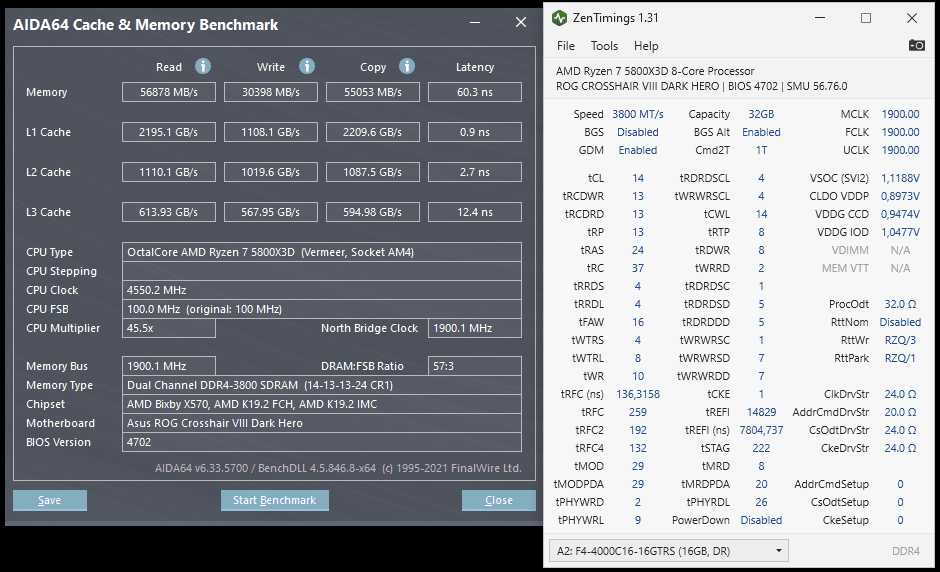Click the Read info icon in AIDA64
The height and width of the screenshot is (572, 940).
pos(203,66)
